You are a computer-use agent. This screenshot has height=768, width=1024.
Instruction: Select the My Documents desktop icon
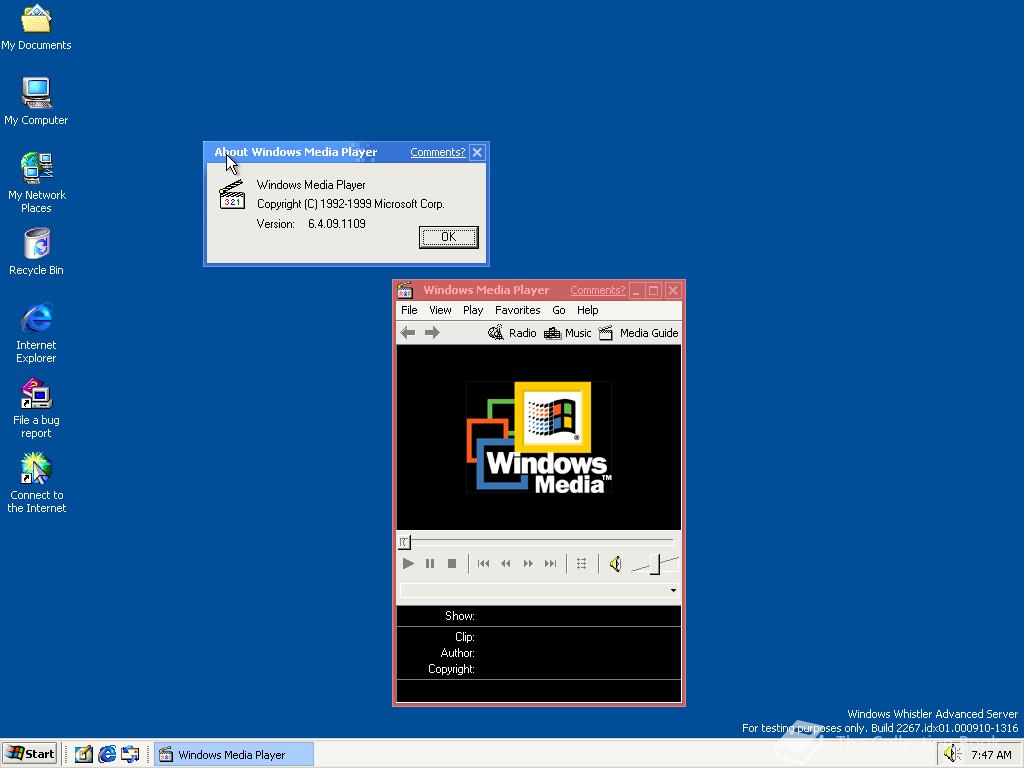(37, 27)
